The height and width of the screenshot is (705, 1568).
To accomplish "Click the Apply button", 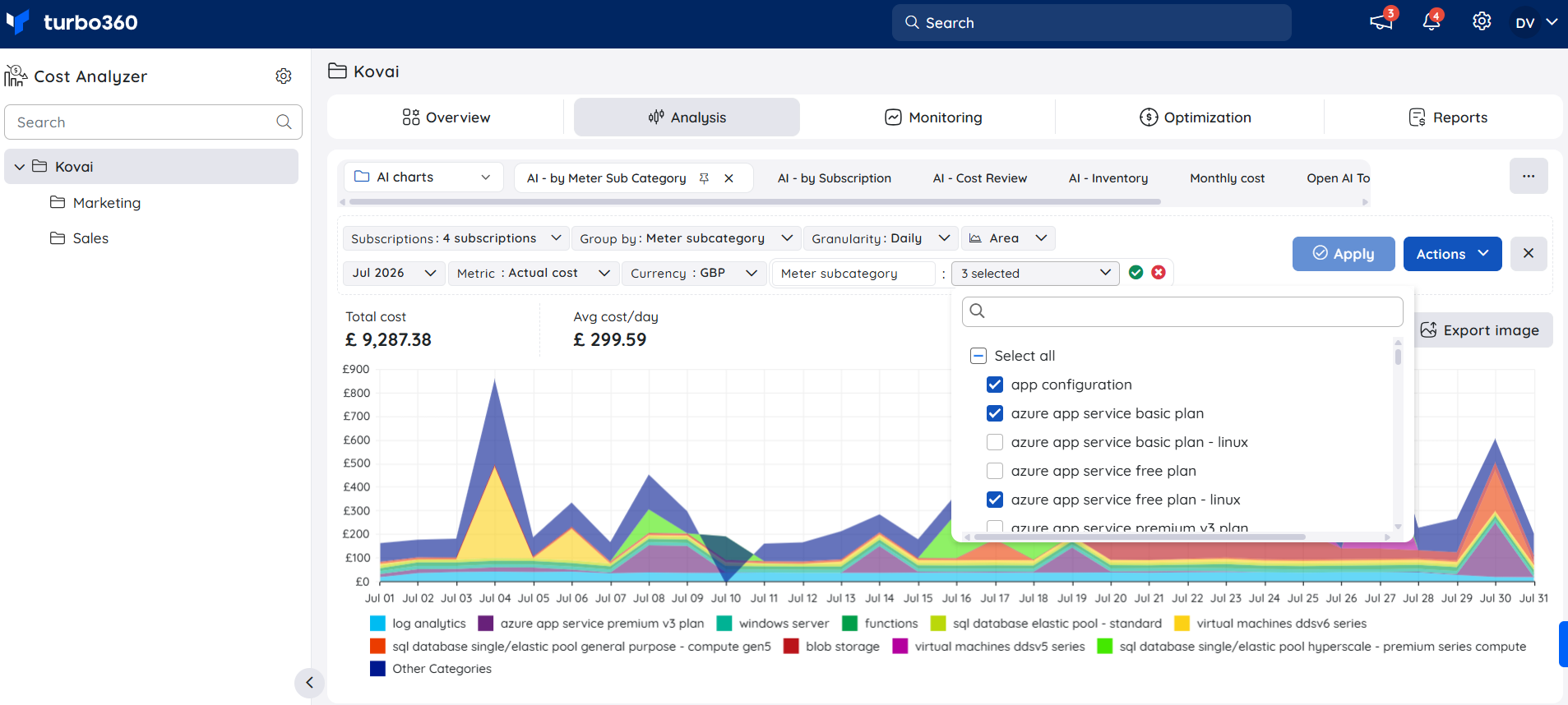I will (x=1344, y=253).
